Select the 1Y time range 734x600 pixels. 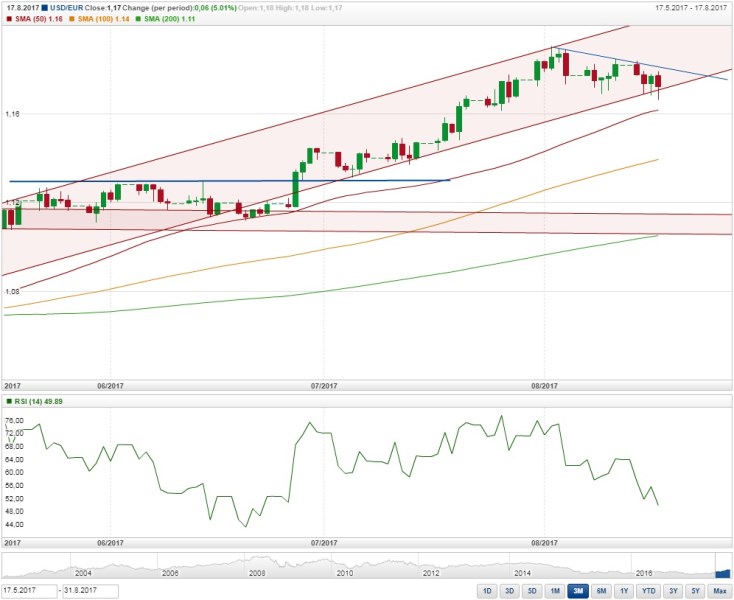pos(625,591)
